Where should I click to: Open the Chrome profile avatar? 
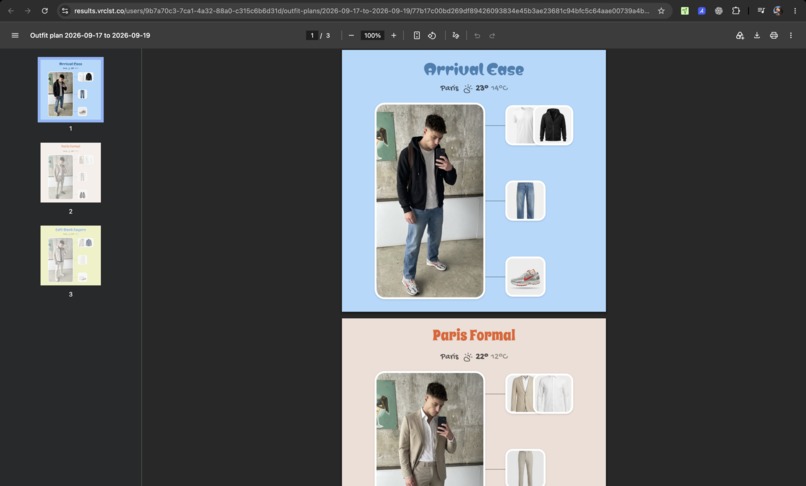coord(777,11)
